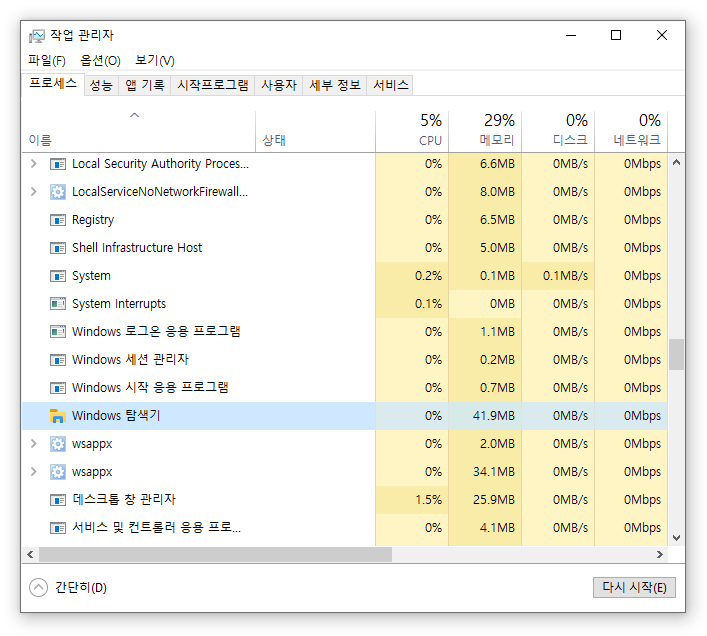
Task: Click the 1.5% CPU value
Action: [428, 499]
